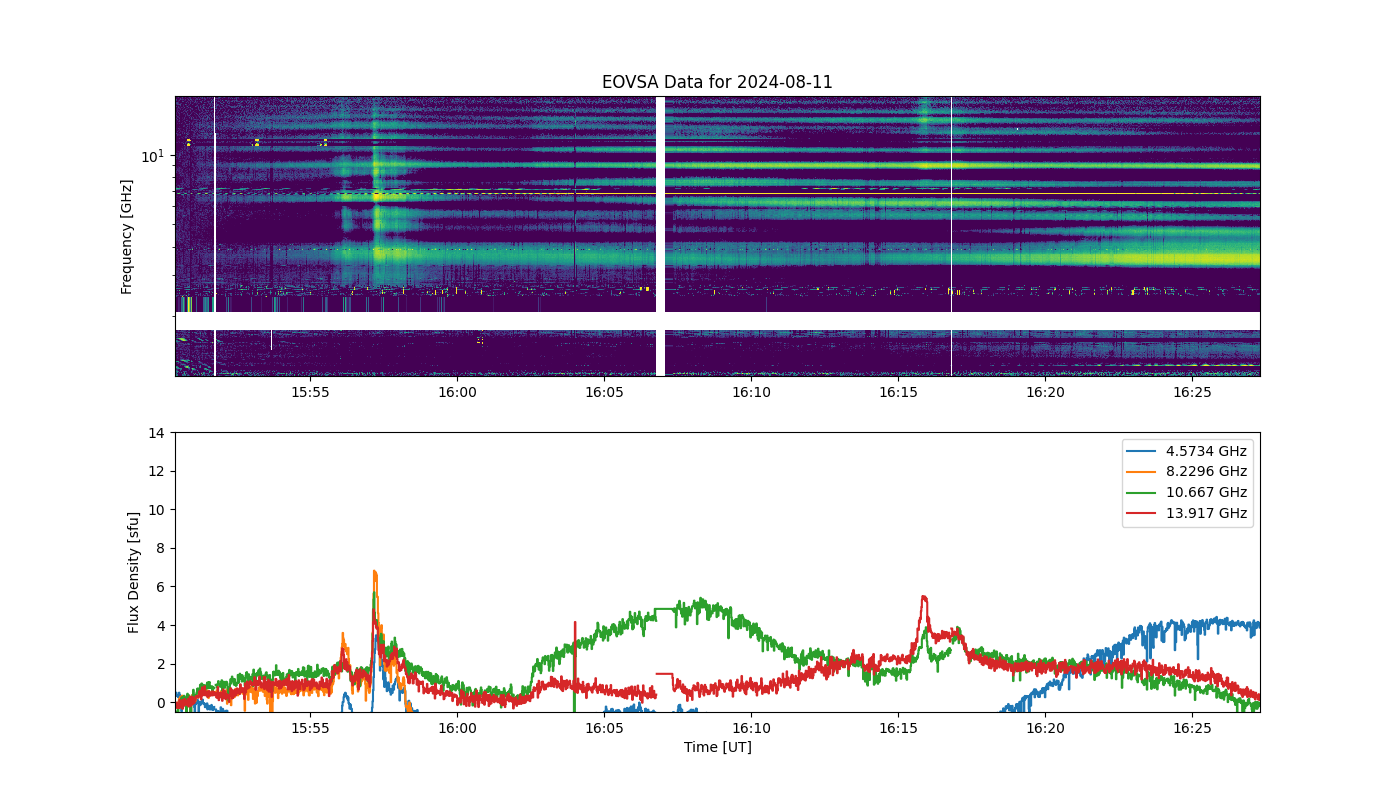Click the 12 tick on the flux density axis
This screenshot has width=1400, height=800.
[158, 471]
